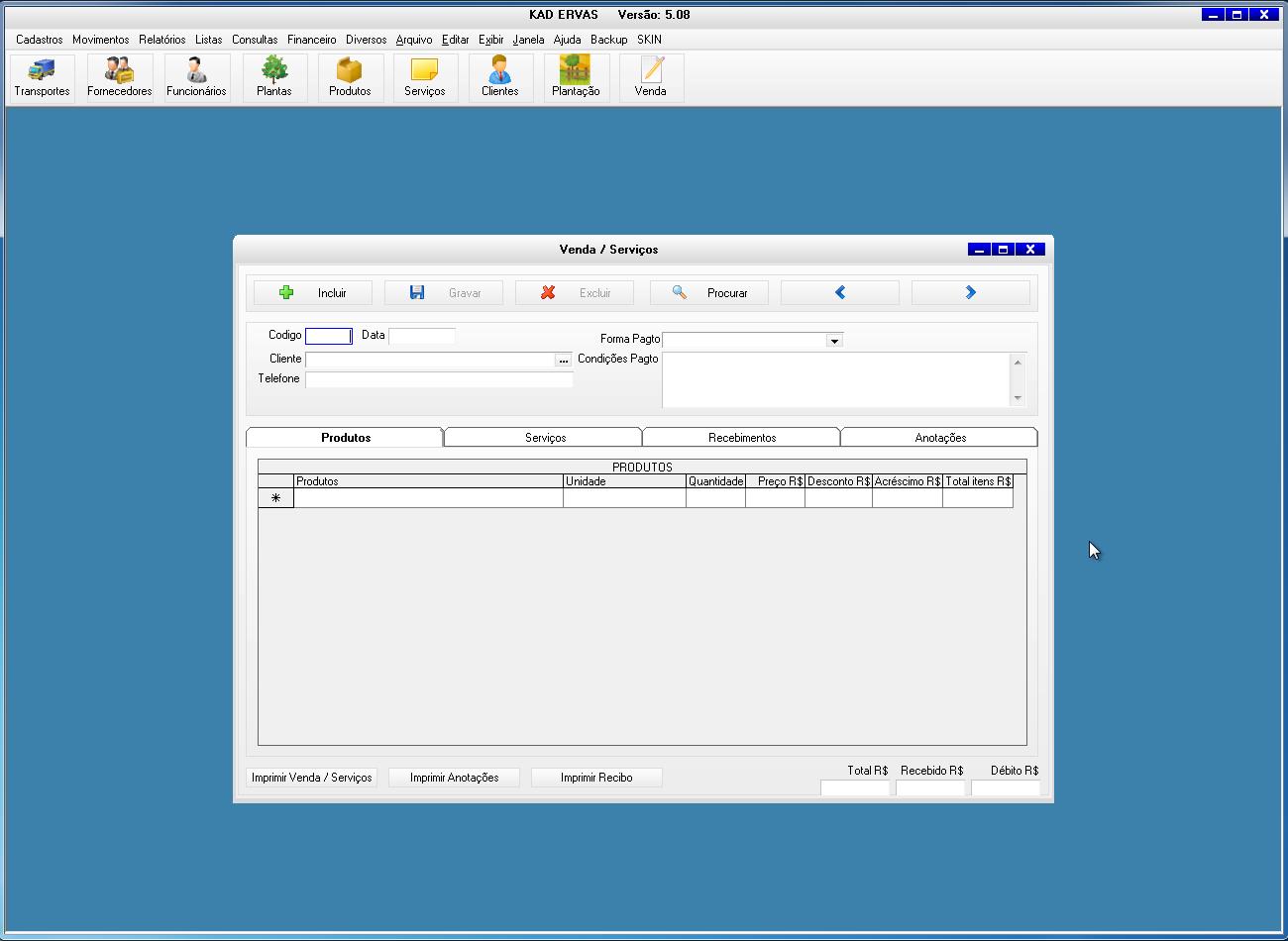Open the Ajuda menu
This screenshot has width=1288, height=941.
tap(568, 40)
